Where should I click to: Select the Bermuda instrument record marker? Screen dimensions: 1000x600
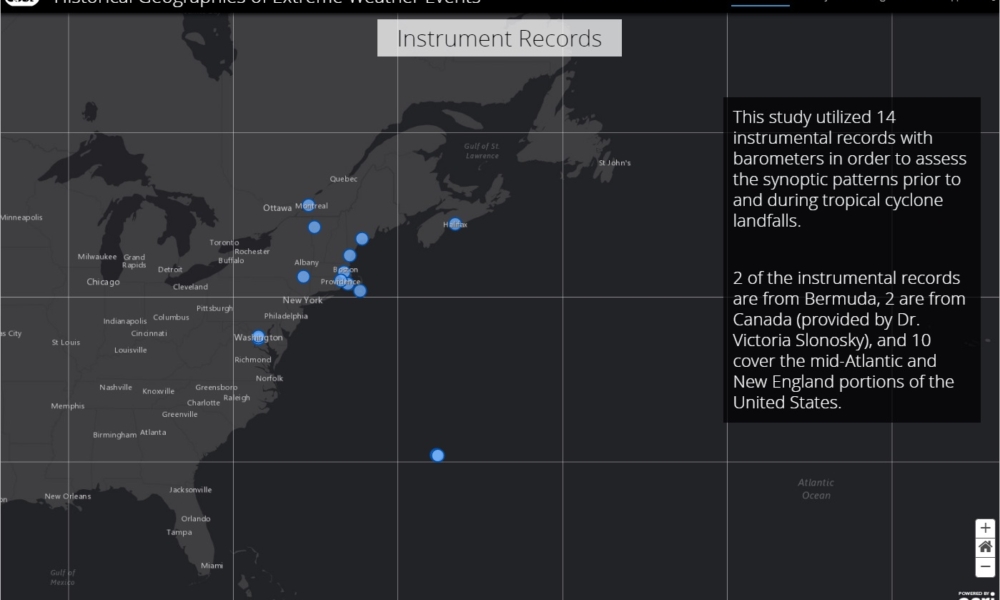pyautogui.click(x=437, y=456)
